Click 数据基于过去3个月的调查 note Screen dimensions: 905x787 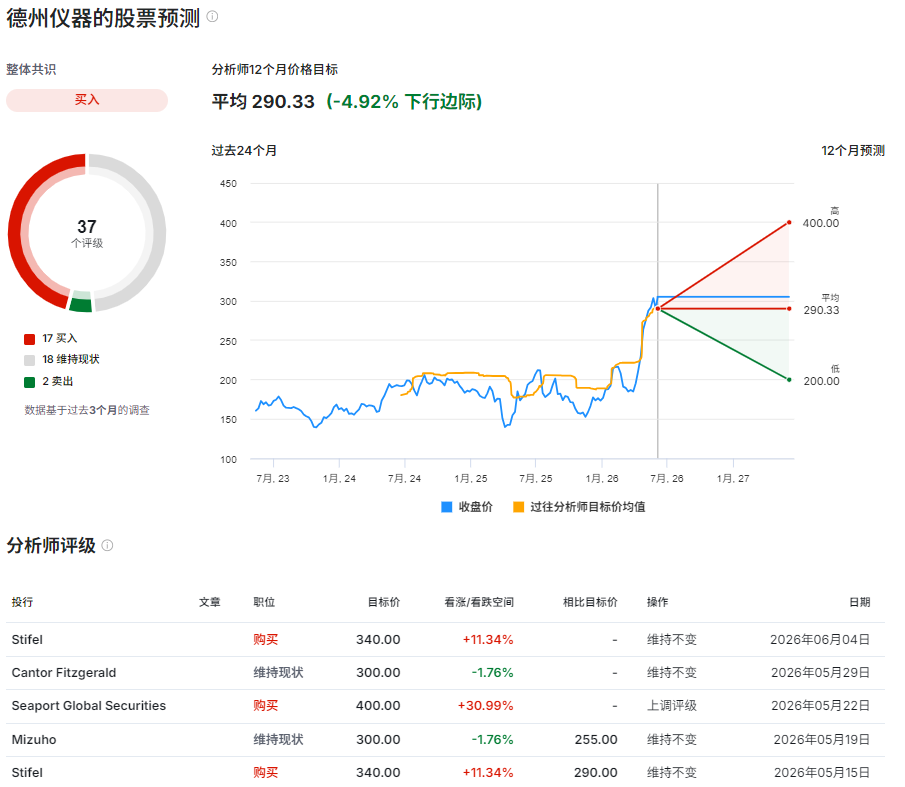(87, 410)
